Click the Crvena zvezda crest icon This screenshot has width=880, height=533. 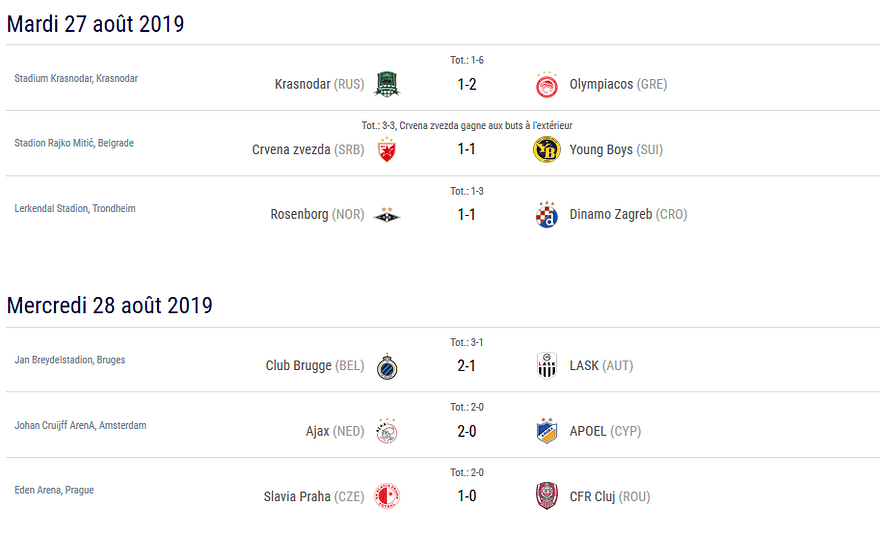[386, 150]
